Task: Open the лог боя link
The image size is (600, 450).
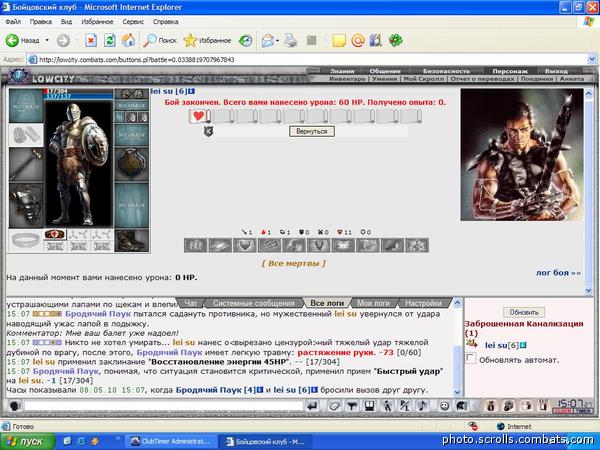Action: (558, 273)
